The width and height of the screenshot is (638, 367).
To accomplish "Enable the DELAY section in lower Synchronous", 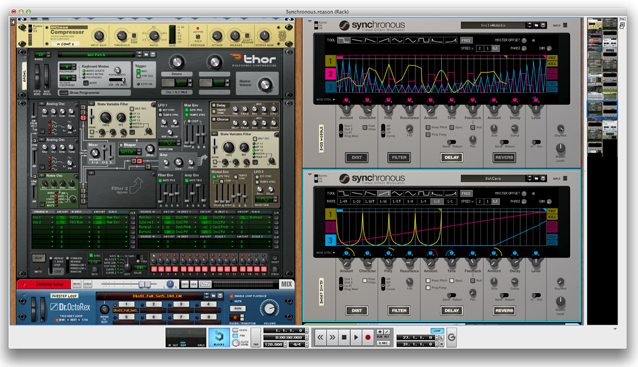I will click(x=452, y=310).
